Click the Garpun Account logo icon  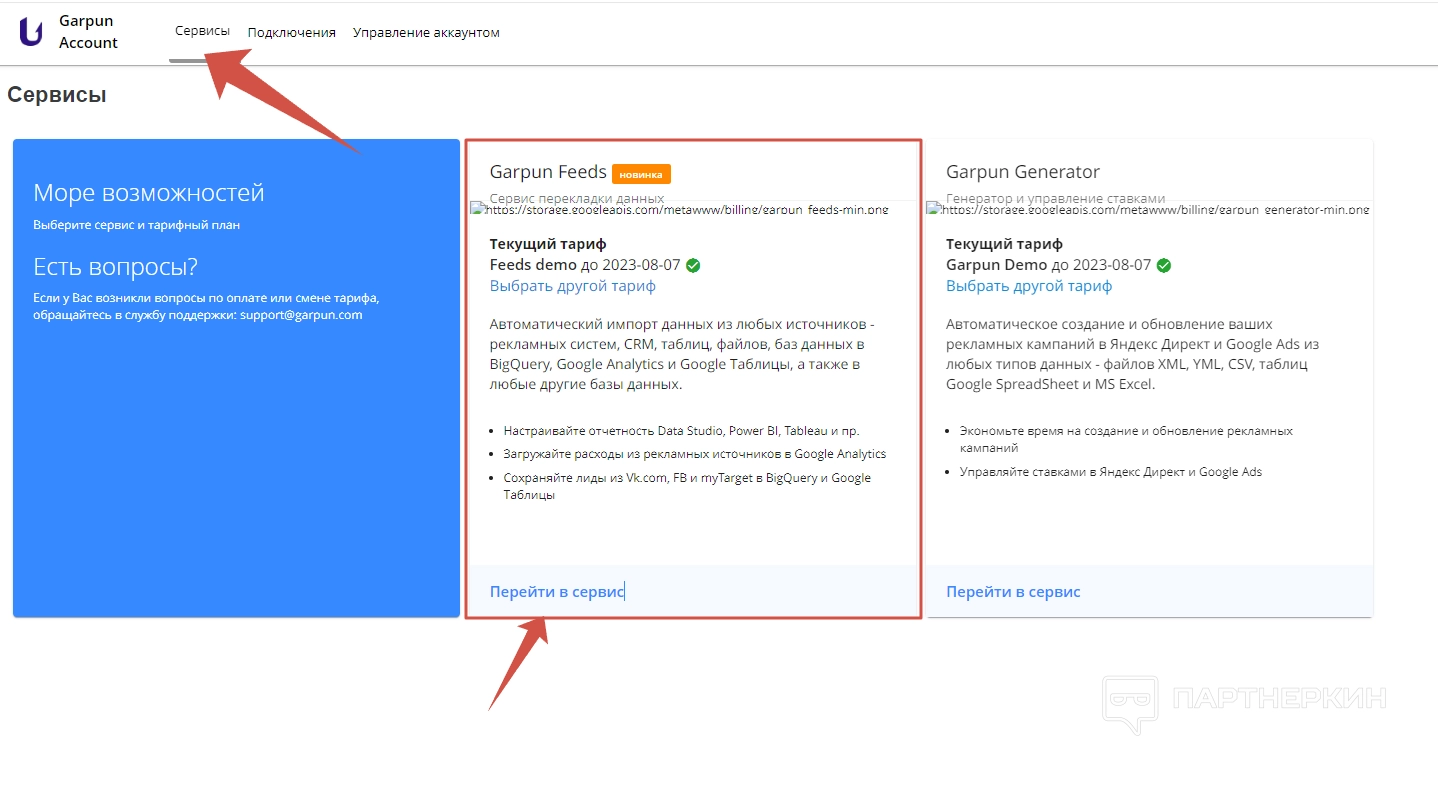click(x=31, y=32)
